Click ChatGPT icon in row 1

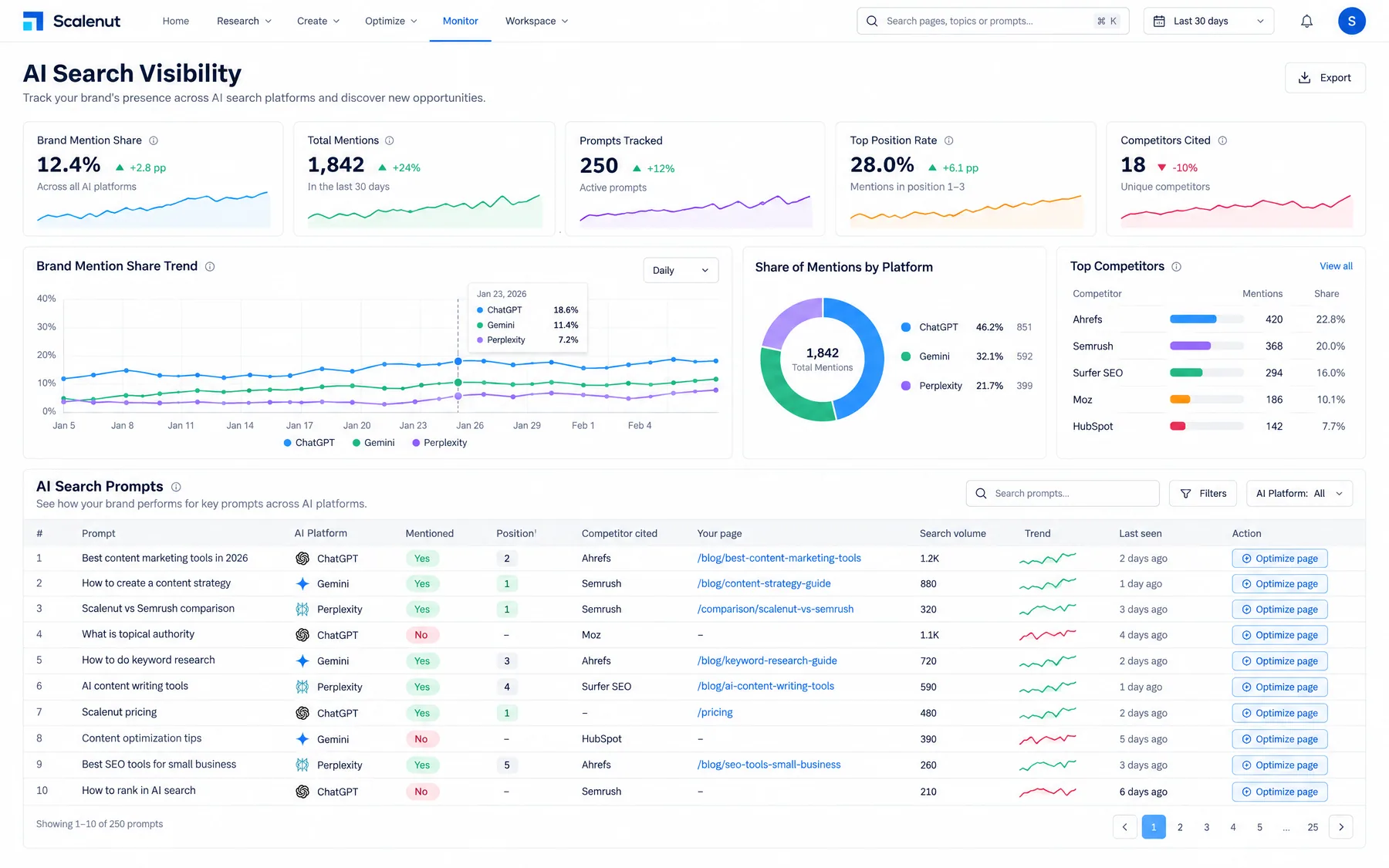pos(302,559)
